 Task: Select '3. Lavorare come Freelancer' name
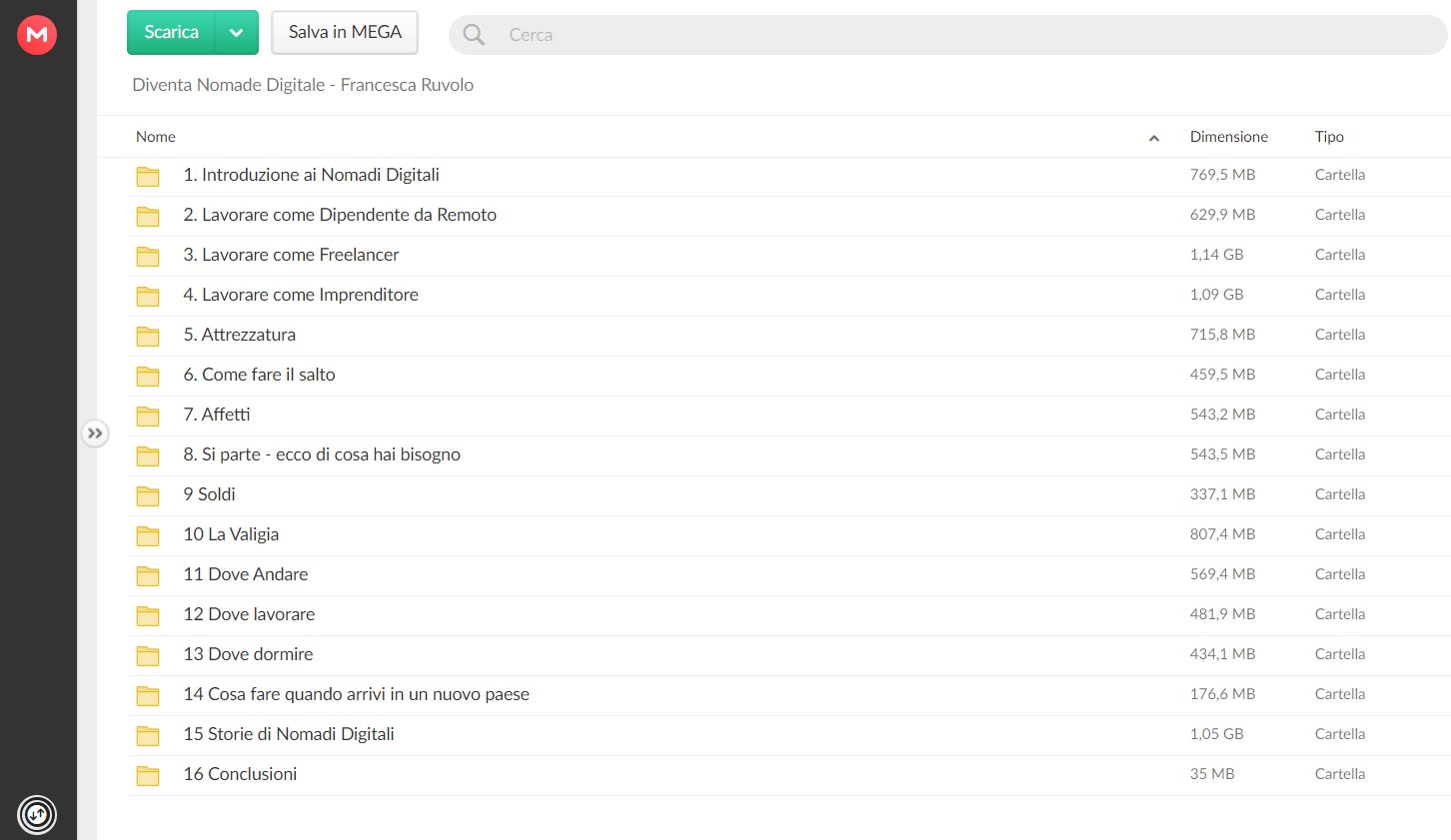point(291,255)
